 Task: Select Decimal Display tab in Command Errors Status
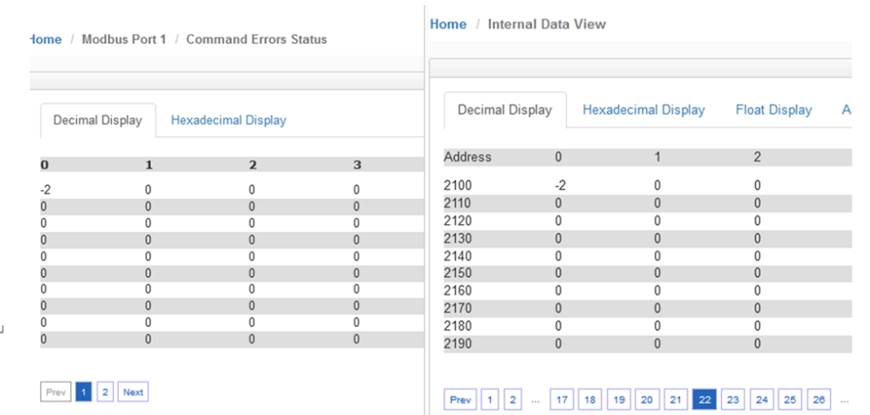click(98, 120)
